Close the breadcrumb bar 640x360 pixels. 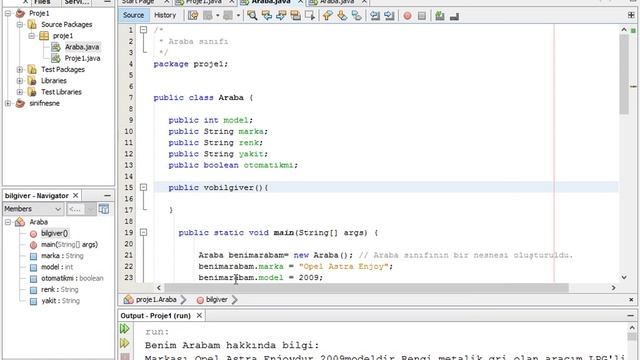pyautogui.click(x=631, y=300)
